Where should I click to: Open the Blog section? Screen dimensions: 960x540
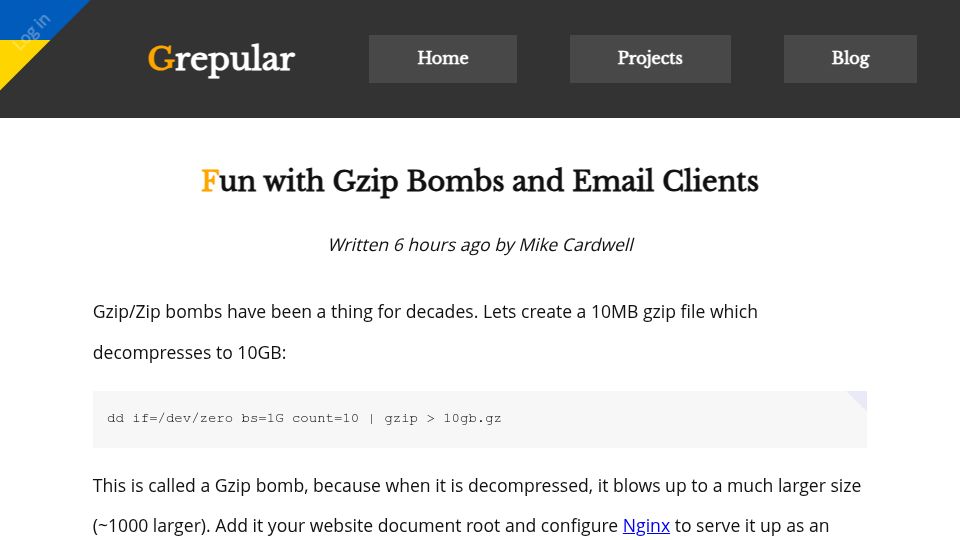[x=850, y=59]
